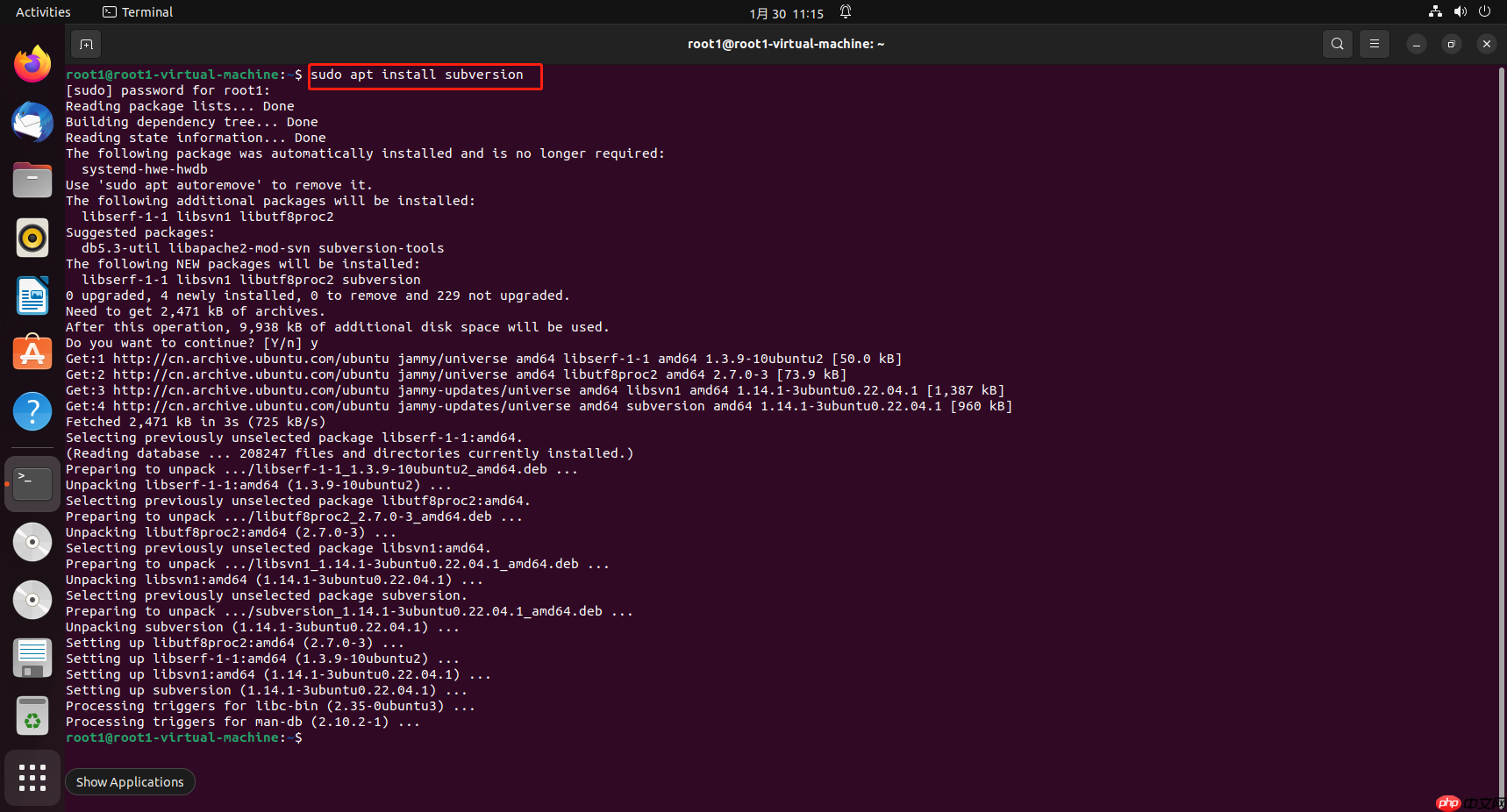The image size is (1507, 812).
Task: Open the Activities overview
Action: [43, 12]
